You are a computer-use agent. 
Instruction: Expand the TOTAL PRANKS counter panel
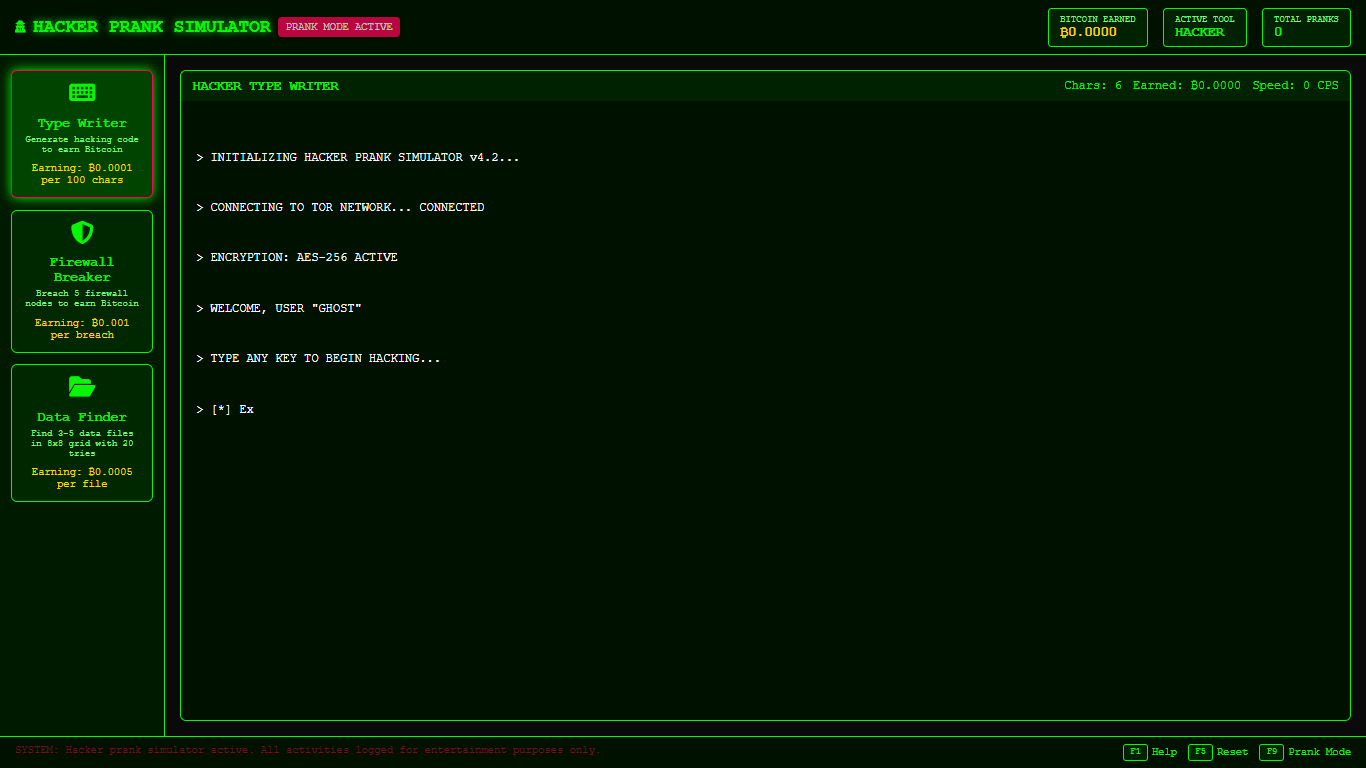pyautogui.click(x=1306, y=27)
